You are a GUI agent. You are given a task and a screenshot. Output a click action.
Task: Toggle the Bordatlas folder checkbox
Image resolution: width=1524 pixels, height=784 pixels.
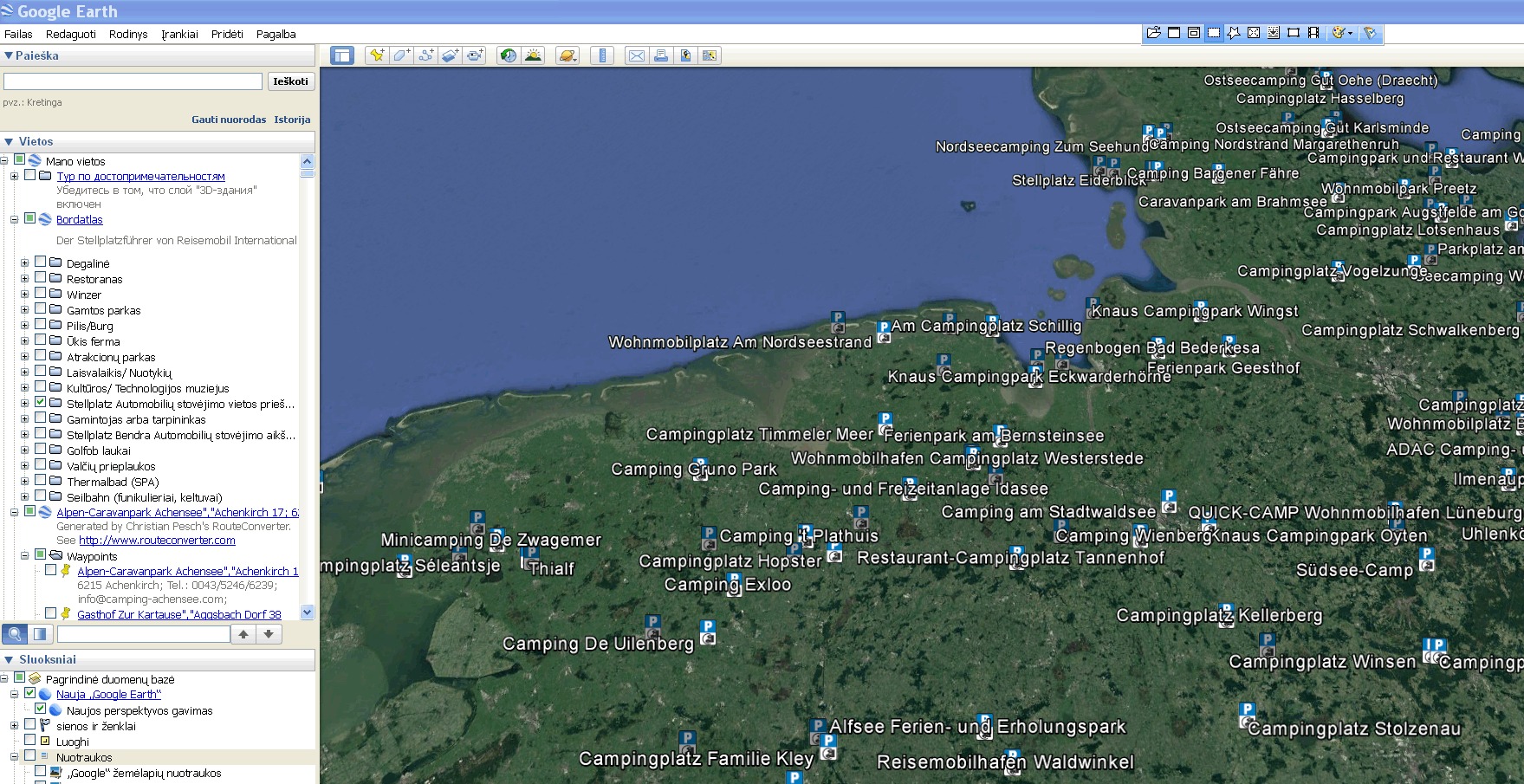[29, 218]
